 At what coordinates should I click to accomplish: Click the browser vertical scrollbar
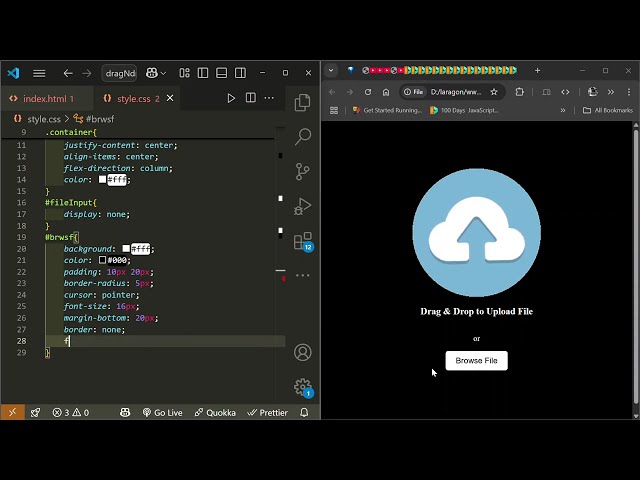tap(636, 265)
